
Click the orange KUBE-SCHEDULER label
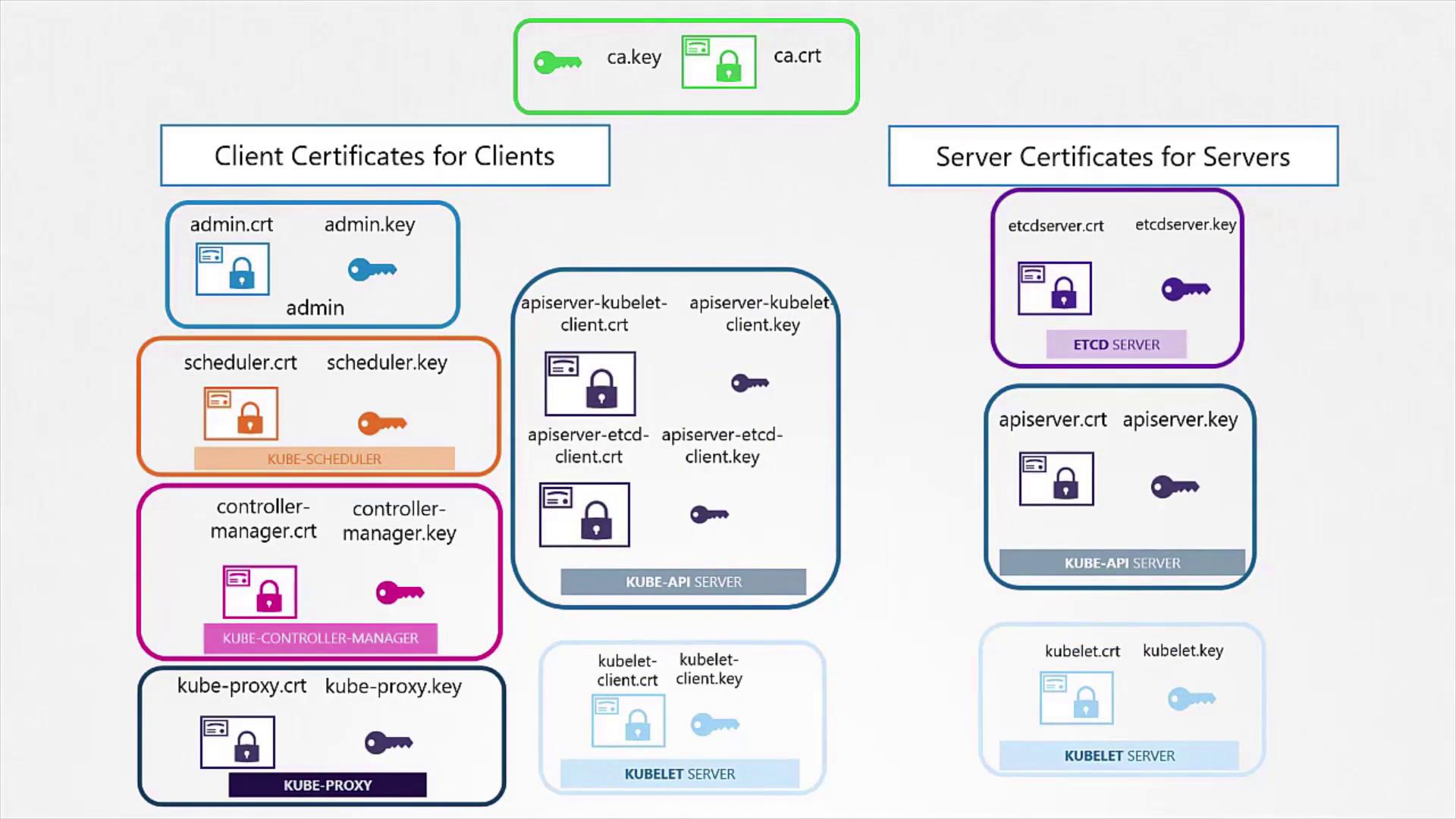coord(324,459)
